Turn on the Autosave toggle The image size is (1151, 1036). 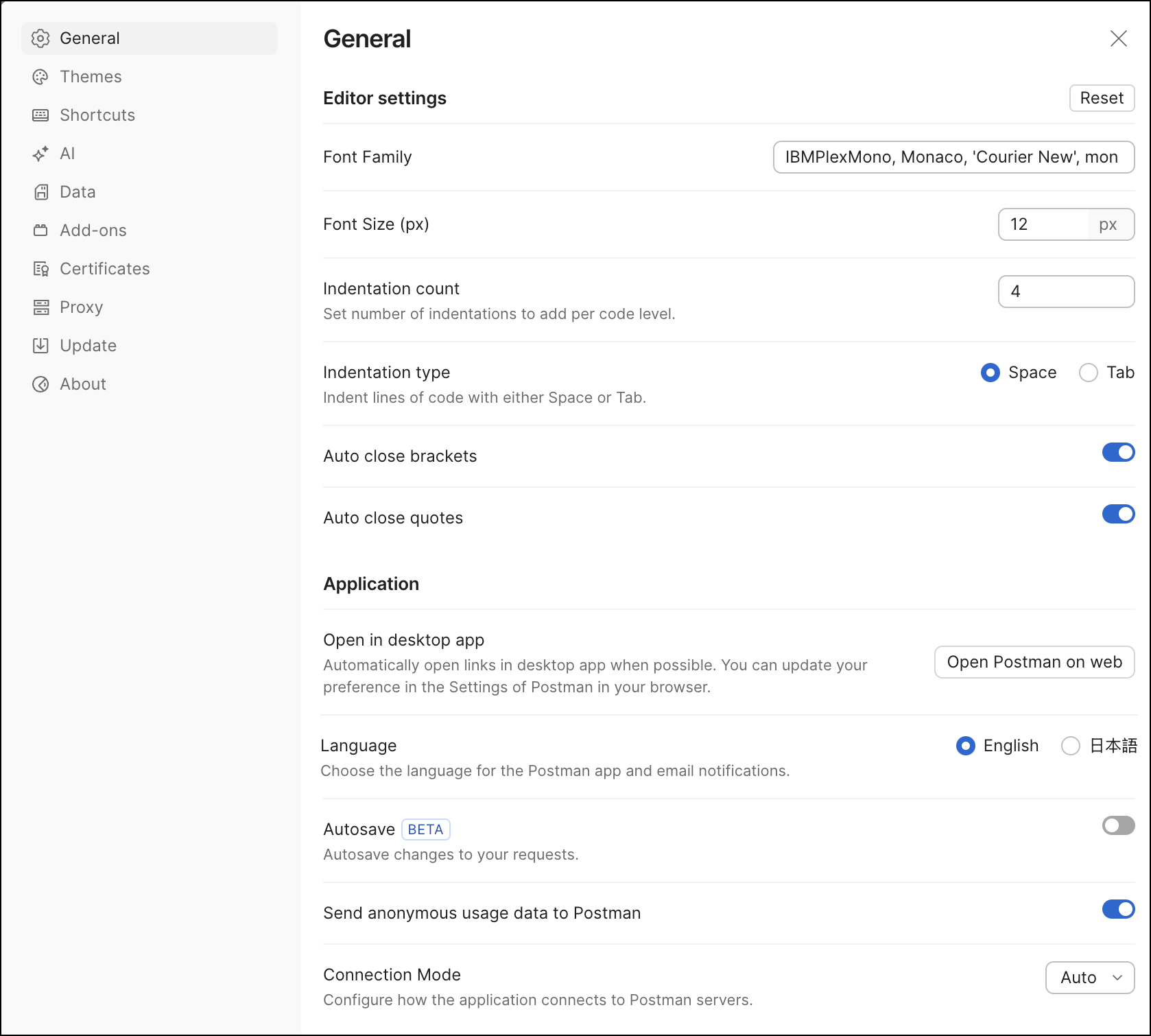1118,826
